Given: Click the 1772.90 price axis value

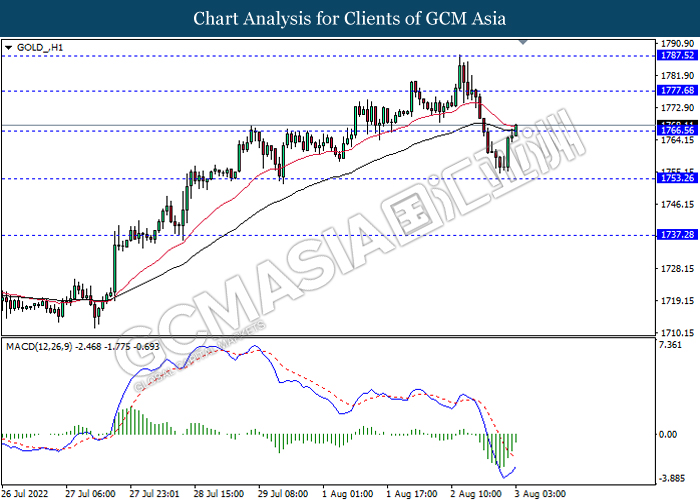Looking at the screenshot, I should 677,108.
